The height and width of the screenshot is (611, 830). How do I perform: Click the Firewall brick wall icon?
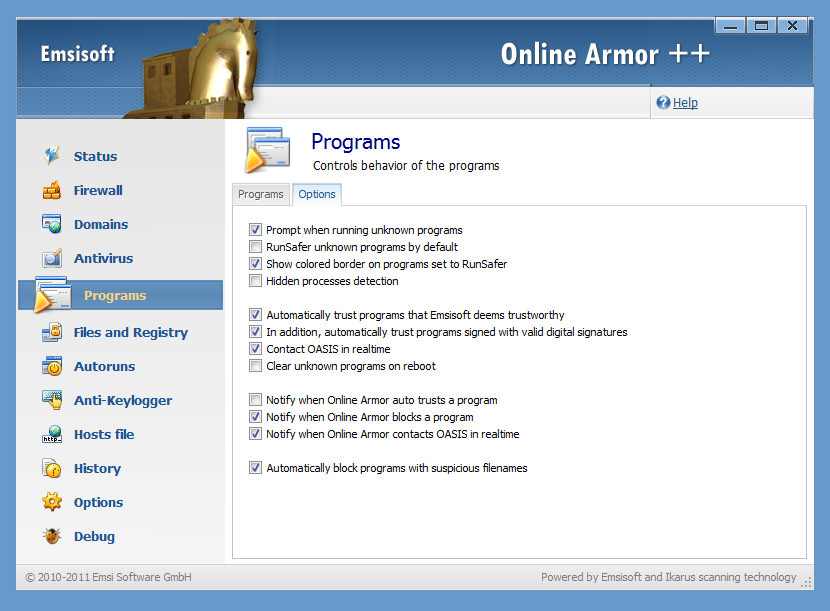click(52, 190)
